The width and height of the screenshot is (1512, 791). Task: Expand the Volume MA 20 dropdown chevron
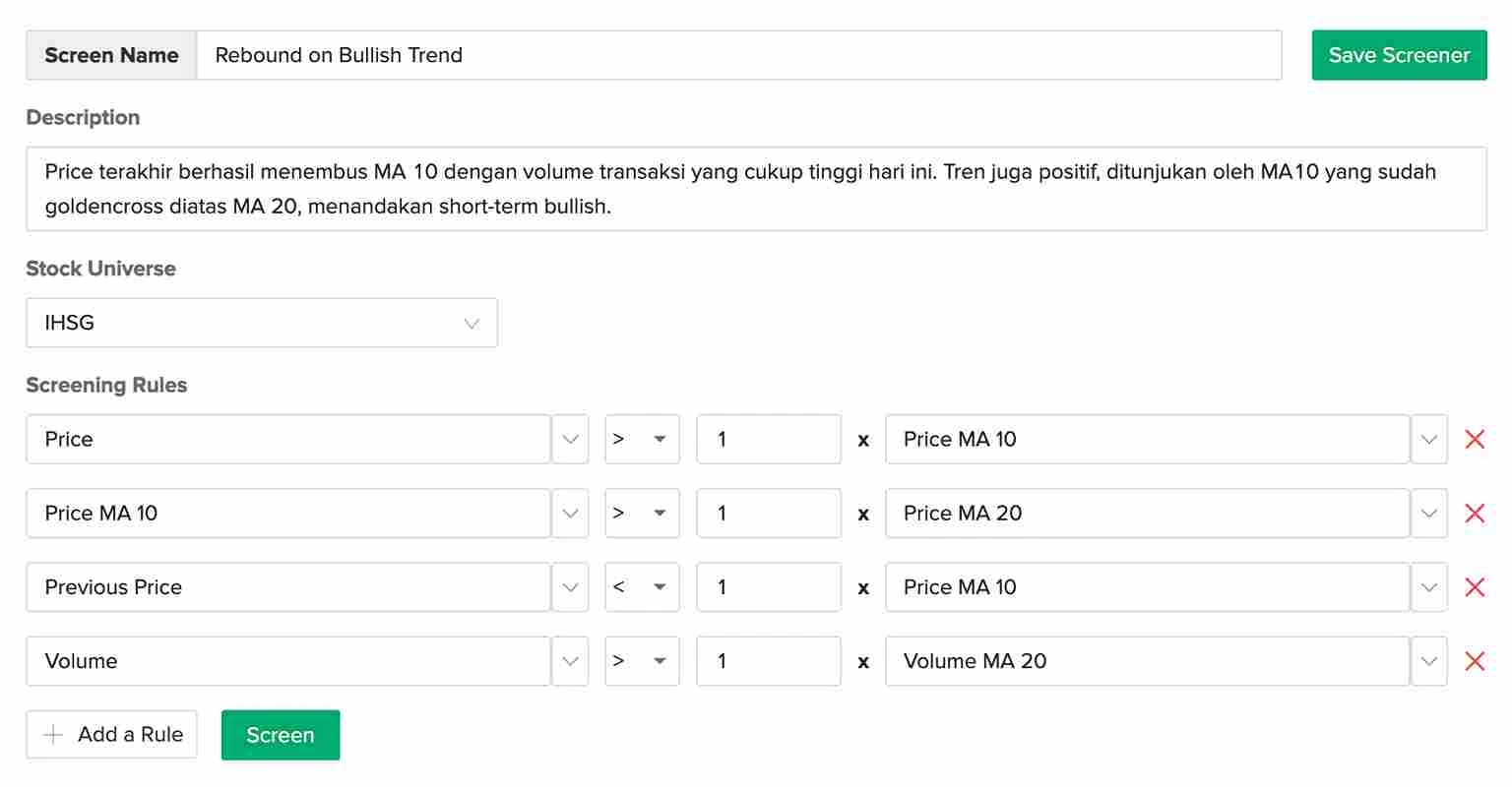pyautogui.click(x=1429, y=661)
